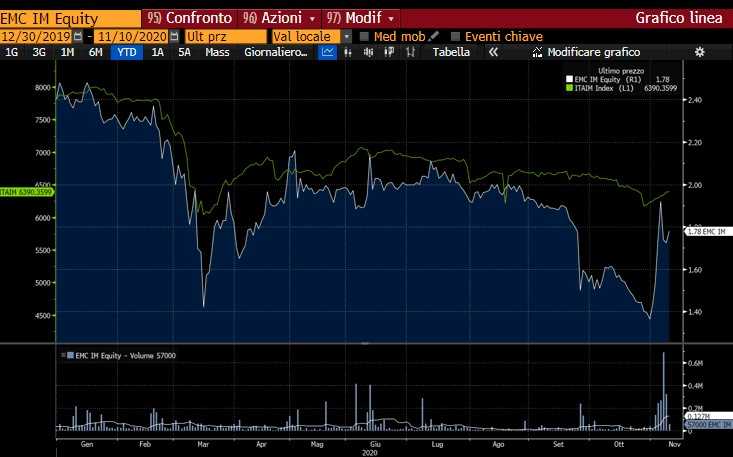This screenshot has height=457, width=733.
Task: Click the EMC IM Equity ticker field
Action: click(x=70, y=19)
